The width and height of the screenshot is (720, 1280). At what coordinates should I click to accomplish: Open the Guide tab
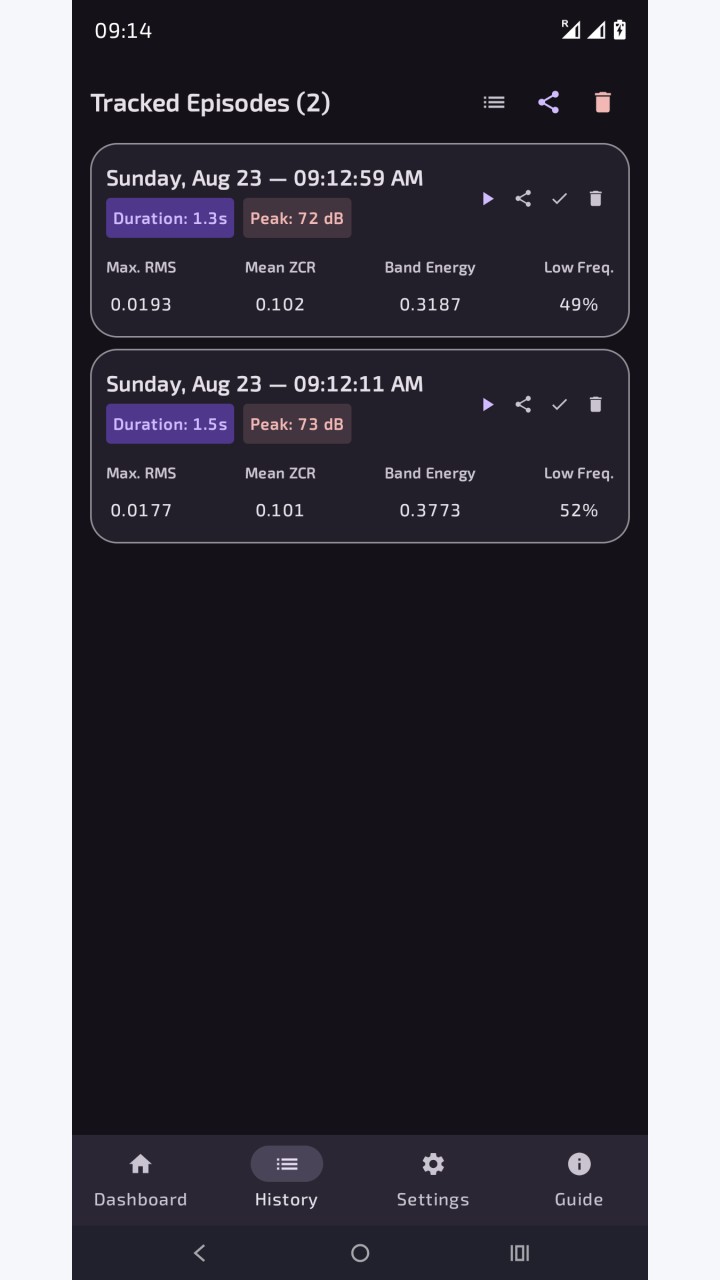[x=579, y=1180]
